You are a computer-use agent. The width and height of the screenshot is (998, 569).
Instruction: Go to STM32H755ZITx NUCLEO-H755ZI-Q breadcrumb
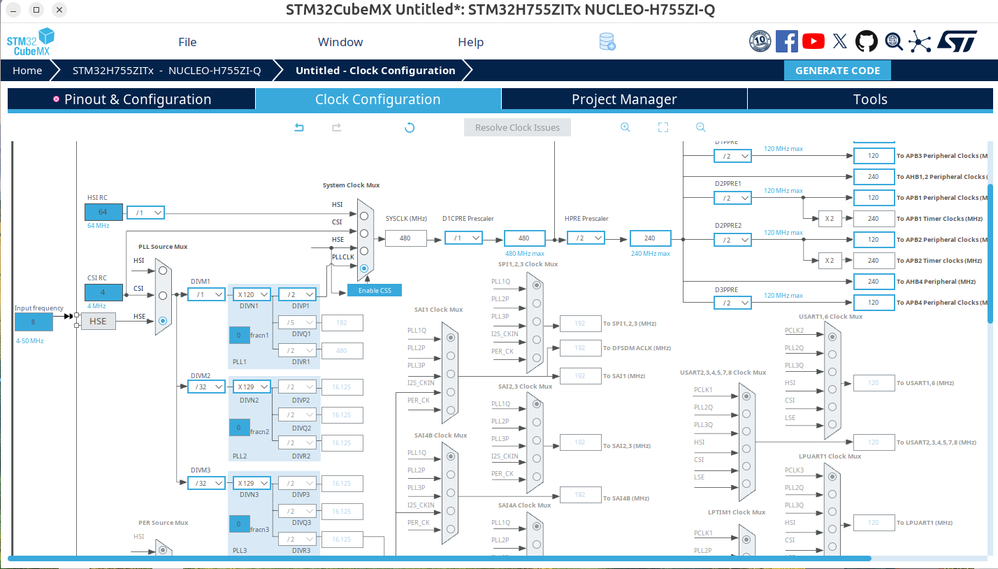coord(167,71)
